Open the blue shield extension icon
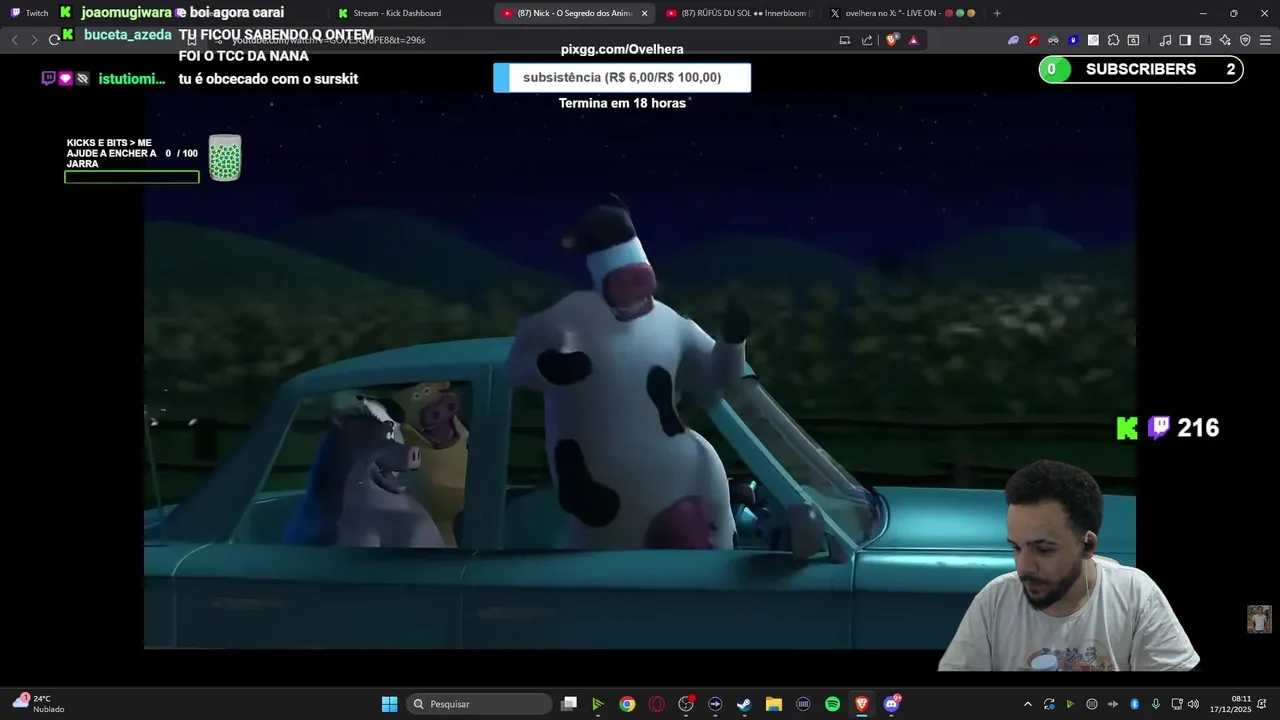This screenshot has height=720, width=1280. pyautogui.click(x=1073, y=40)
